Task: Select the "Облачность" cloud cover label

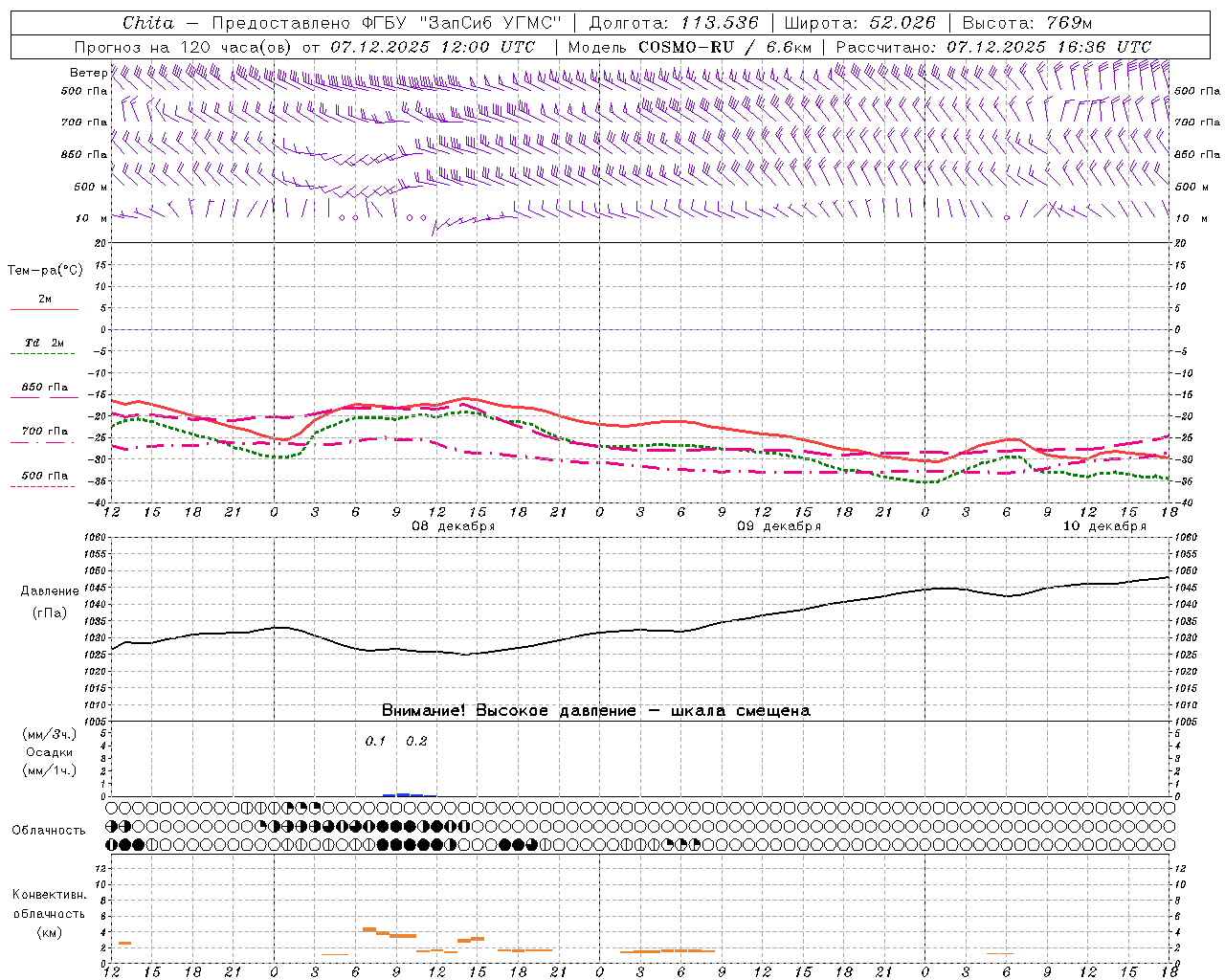Action: coord(49,831)
